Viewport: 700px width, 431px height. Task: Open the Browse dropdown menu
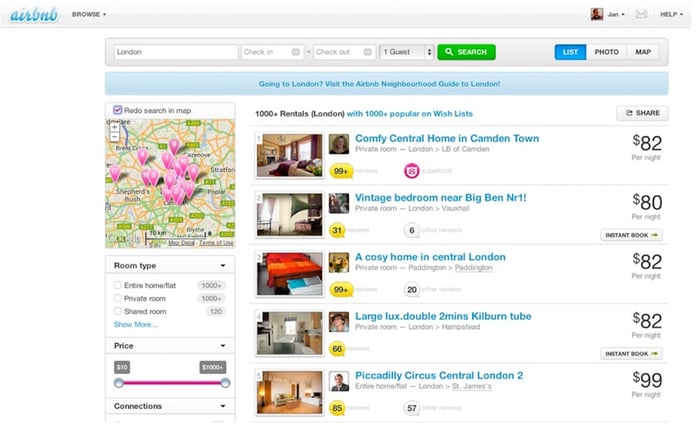point(89,14)
